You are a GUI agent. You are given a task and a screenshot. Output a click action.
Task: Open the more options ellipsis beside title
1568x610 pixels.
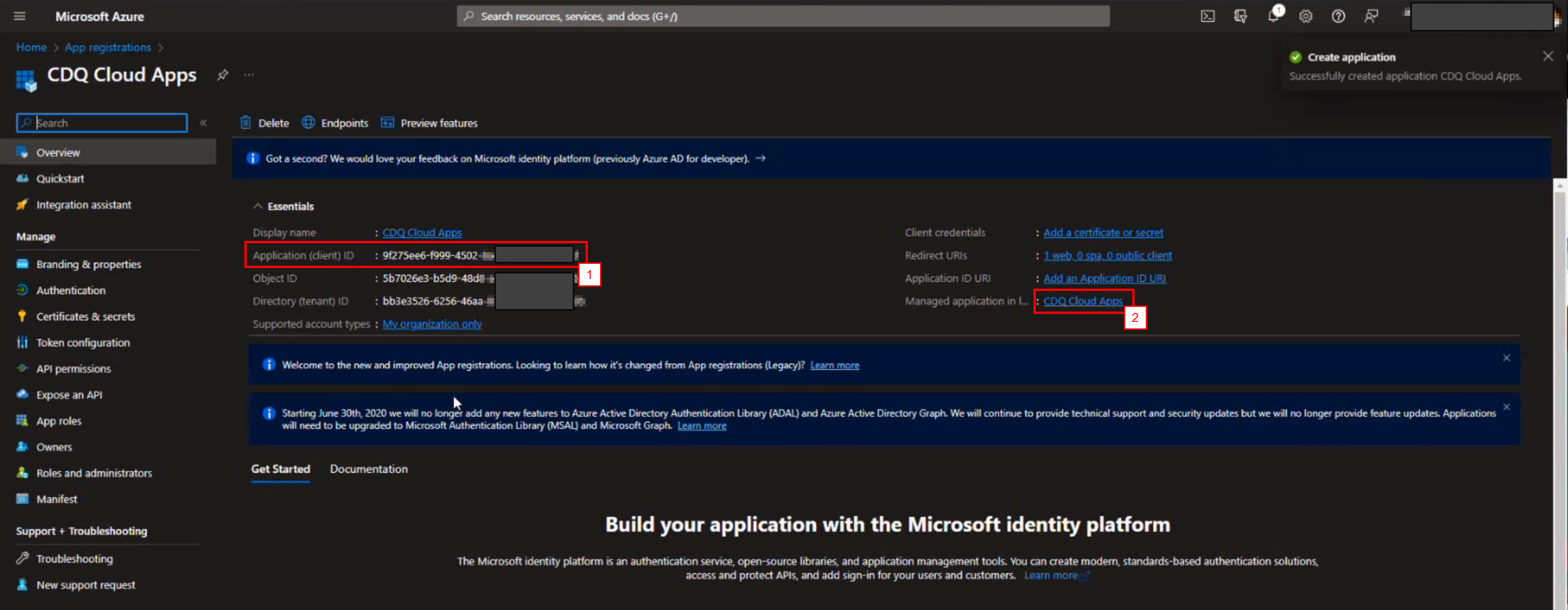pyautogui.click(x=249, y=75)
